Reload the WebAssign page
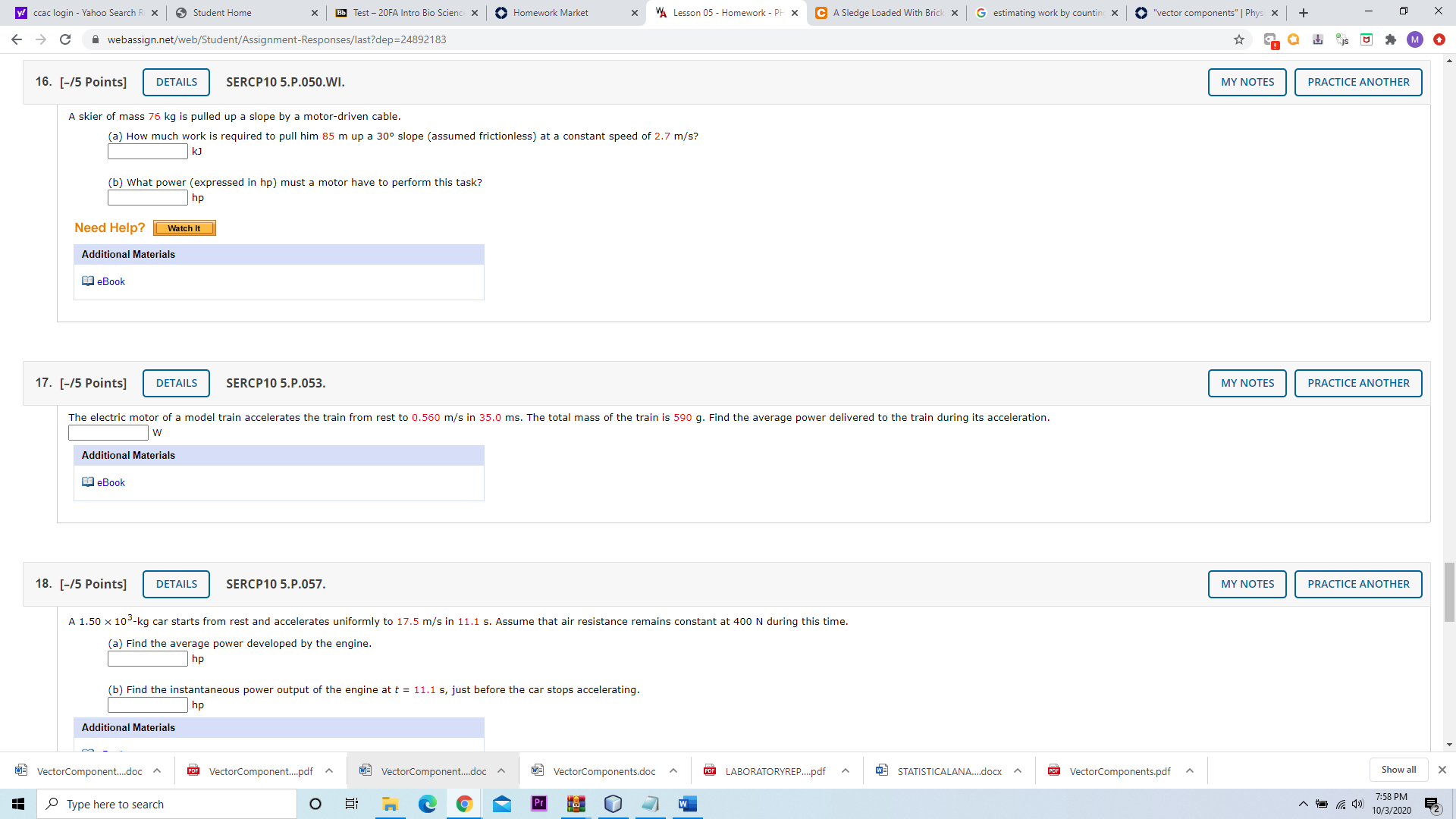This screenshot has height=819, width=1456. tap(65, 39)
